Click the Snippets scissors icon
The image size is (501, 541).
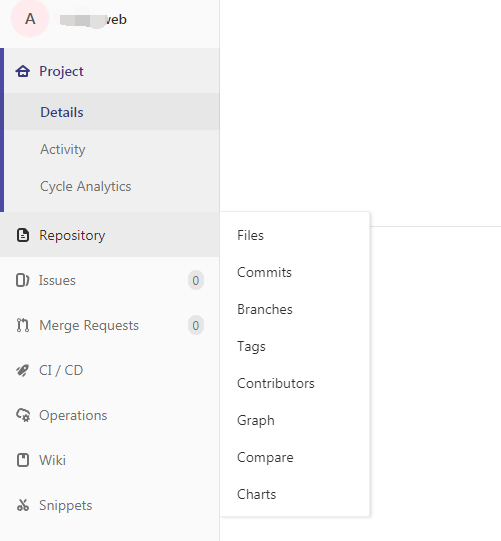(x=23, y=505)
